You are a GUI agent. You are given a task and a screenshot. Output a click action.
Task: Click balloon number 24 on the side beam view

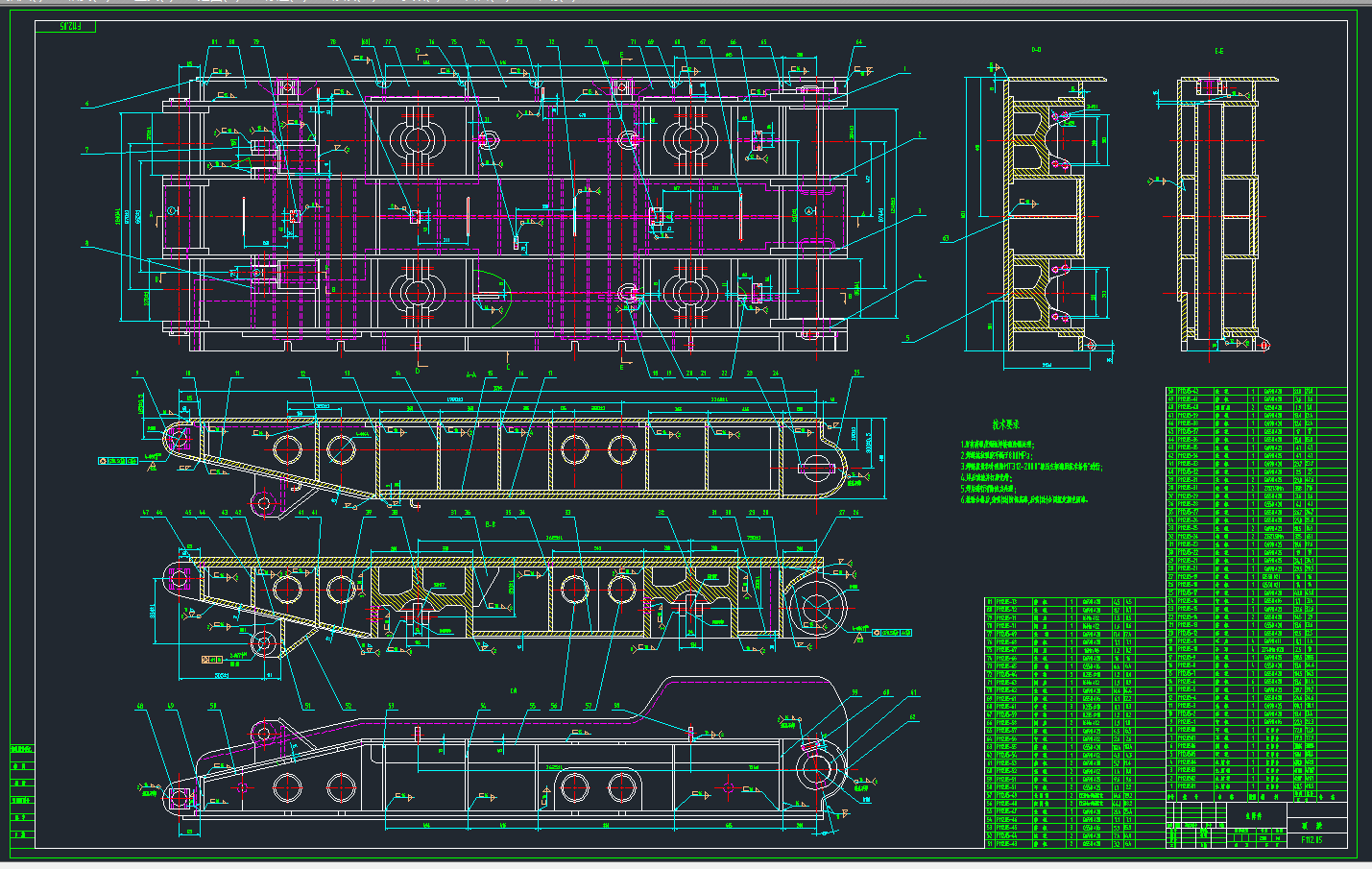(x=776, y=372)
